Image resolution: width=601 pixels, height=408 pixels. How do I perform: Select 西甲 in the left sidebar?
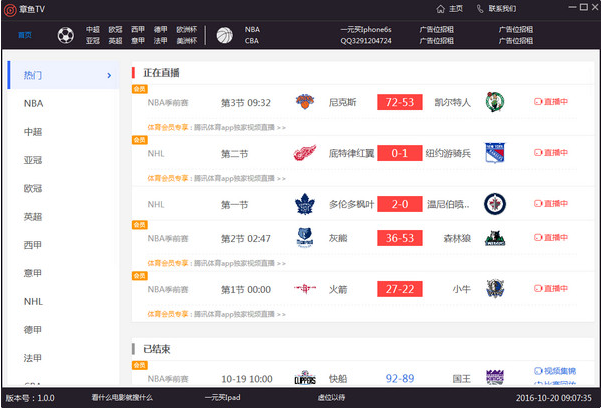pos(33,245)
